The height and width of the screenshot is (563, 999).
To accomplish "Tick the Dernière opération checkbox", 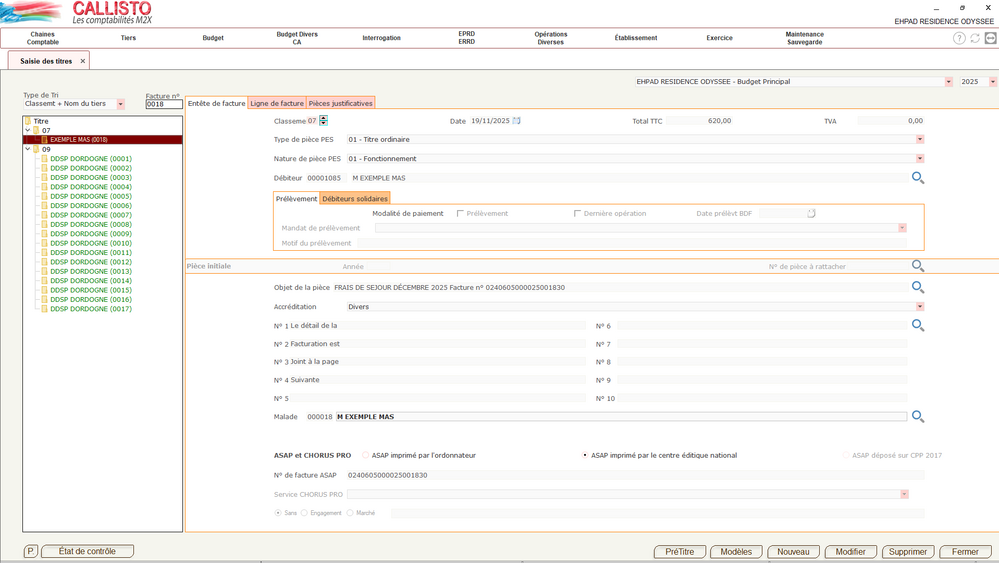I will point(578,214).
